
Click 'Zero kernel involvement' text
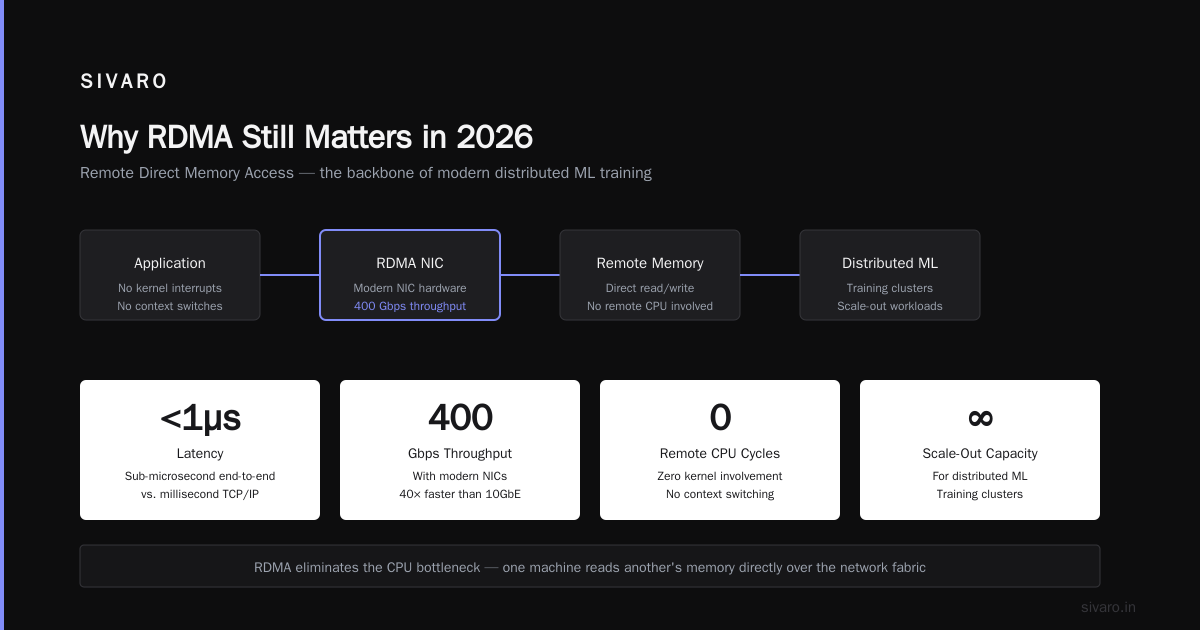pos(720,476)
